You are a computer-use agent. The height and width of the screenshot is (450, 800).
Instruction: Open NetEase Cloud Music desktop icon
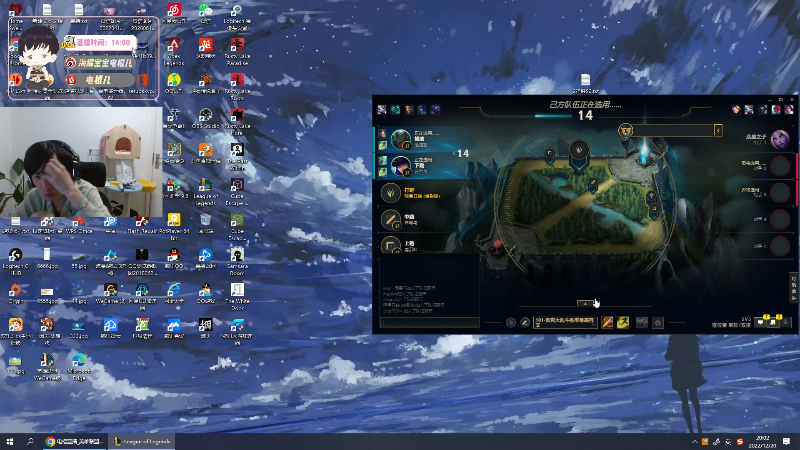[174, 13]
